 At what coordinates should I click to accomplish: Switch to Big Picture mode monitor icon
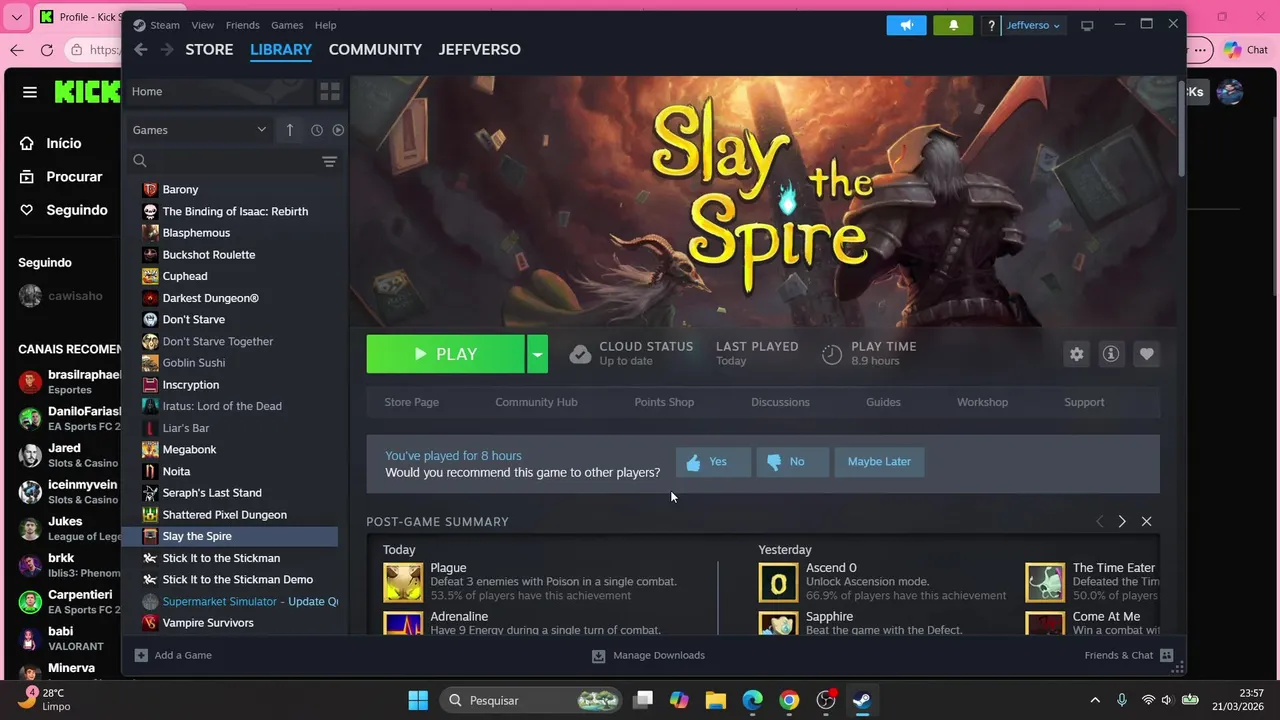(x=1087, y=25)
